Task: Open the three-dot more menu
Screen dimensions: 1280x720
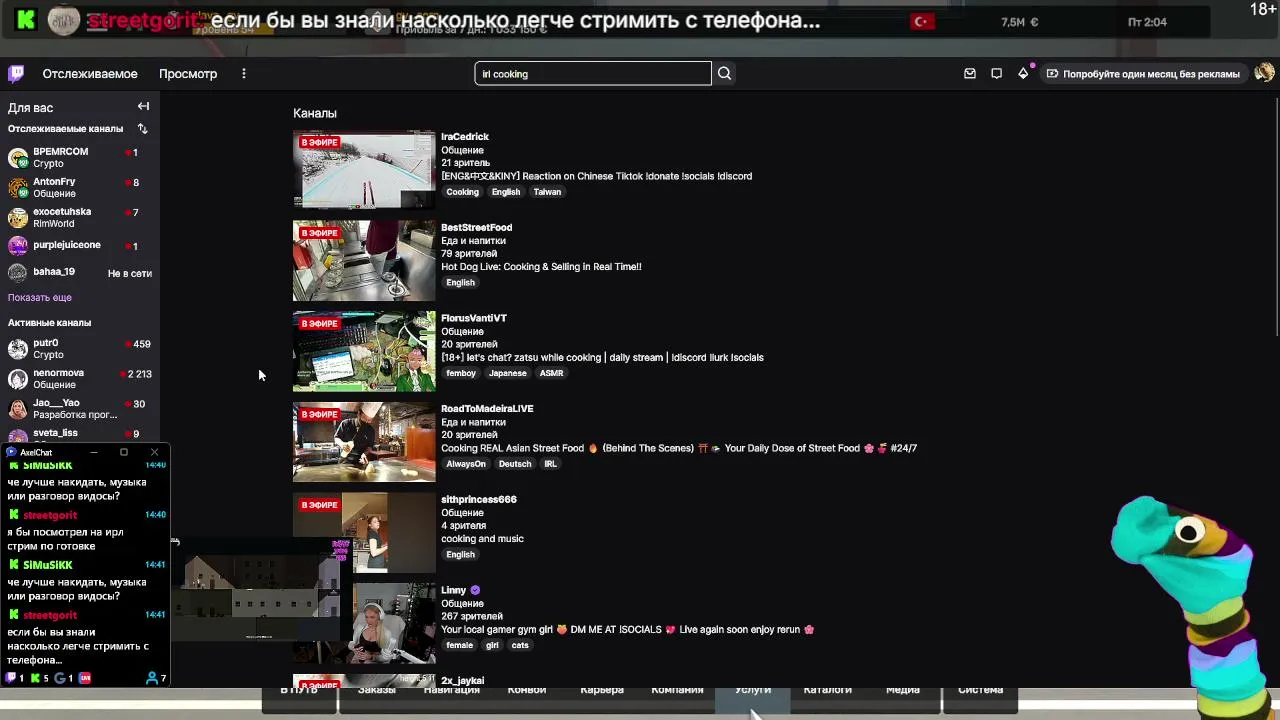Action: [x=243, y=74]
